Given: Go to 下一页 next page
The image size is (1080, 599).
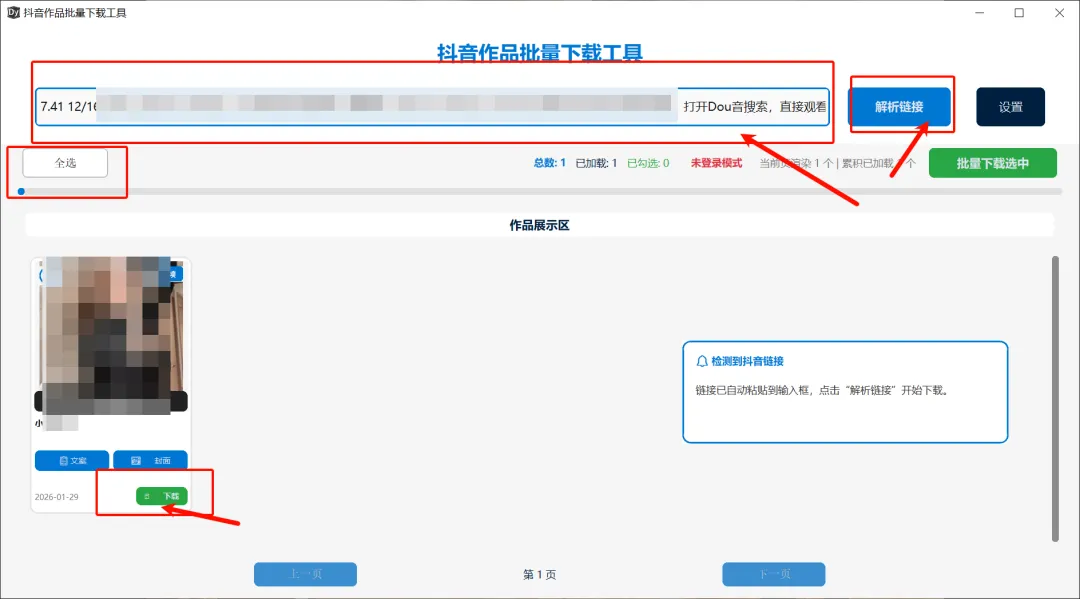Looking at the screenshot, I should click(773, 574).
